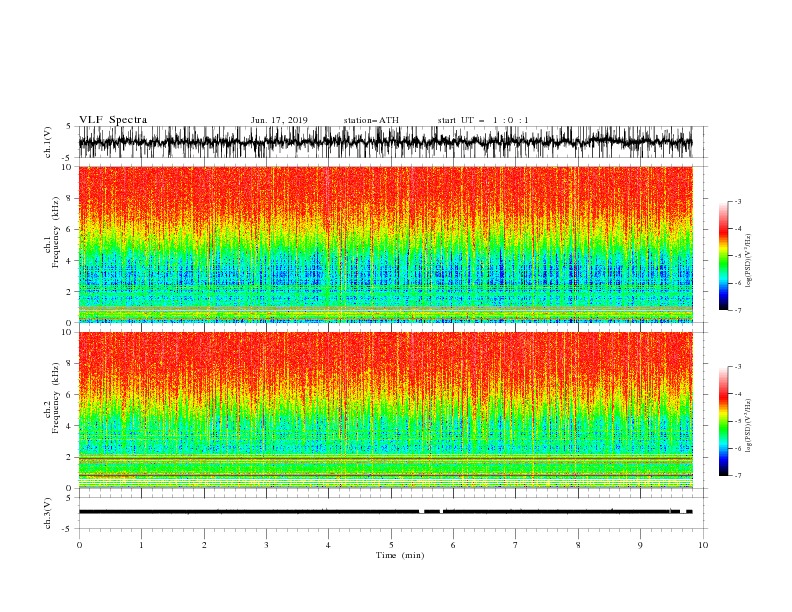
Task: Select the "start UT = 1 : 0 : 1" text
Action: (x=483, y=120)
